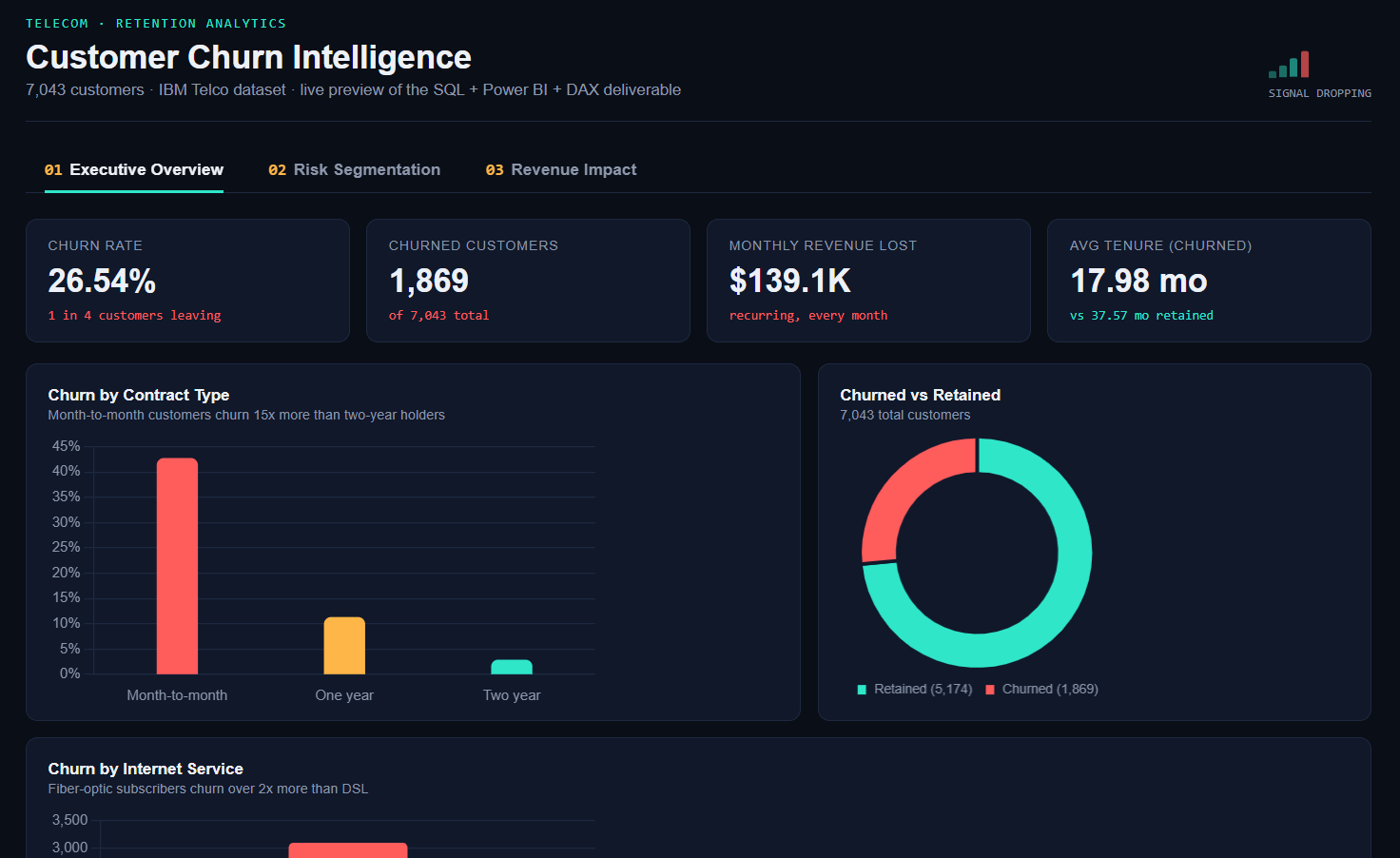This screenshot has height=858, width=1400.
Task: Click the 'recurring, every month' note
Action: 808,315
